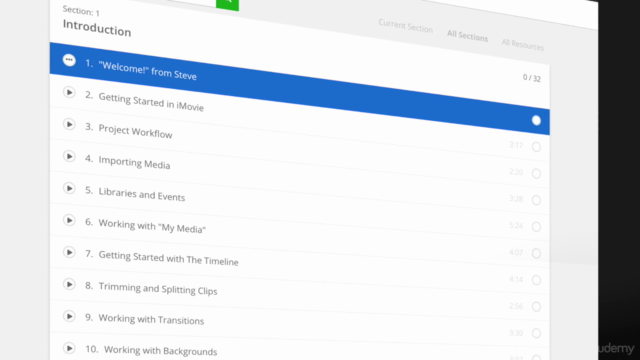Click the 0 / 32 progress counter

coord(532,78)
